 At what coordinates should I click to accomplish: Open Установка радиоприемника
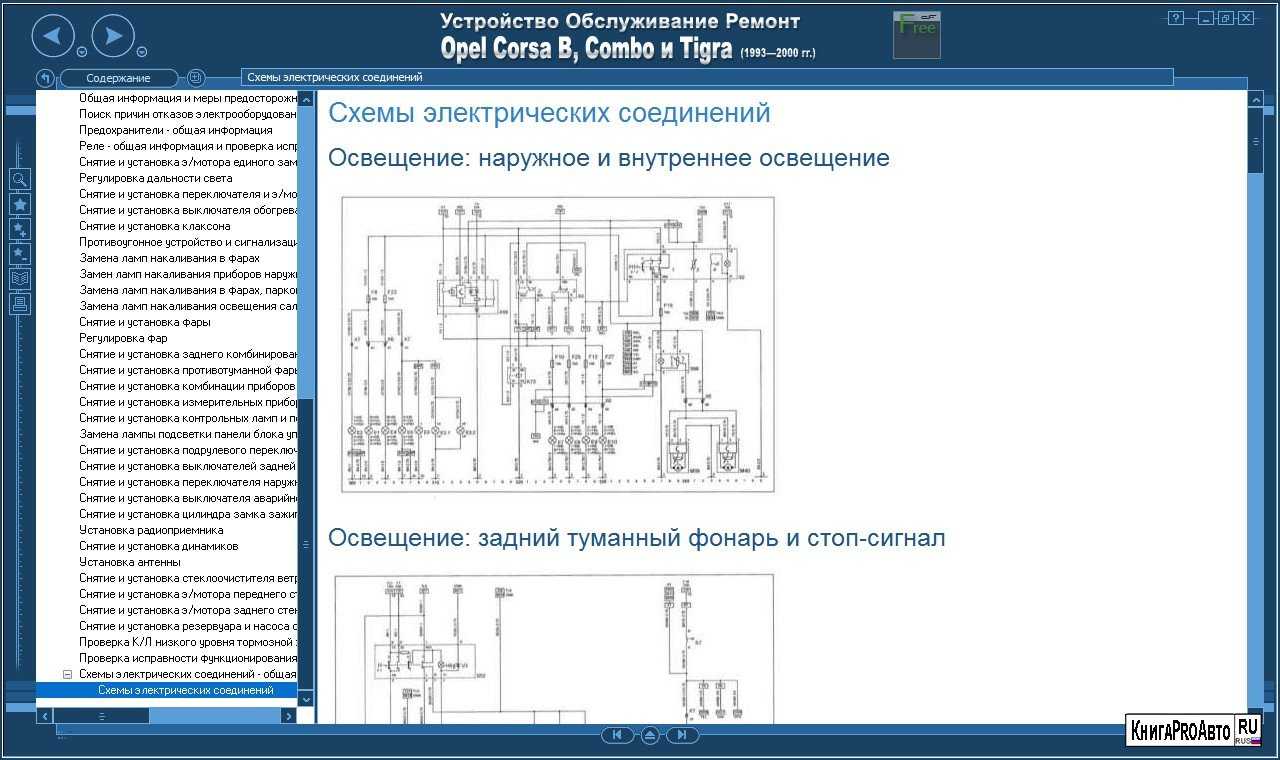[152, 530]
